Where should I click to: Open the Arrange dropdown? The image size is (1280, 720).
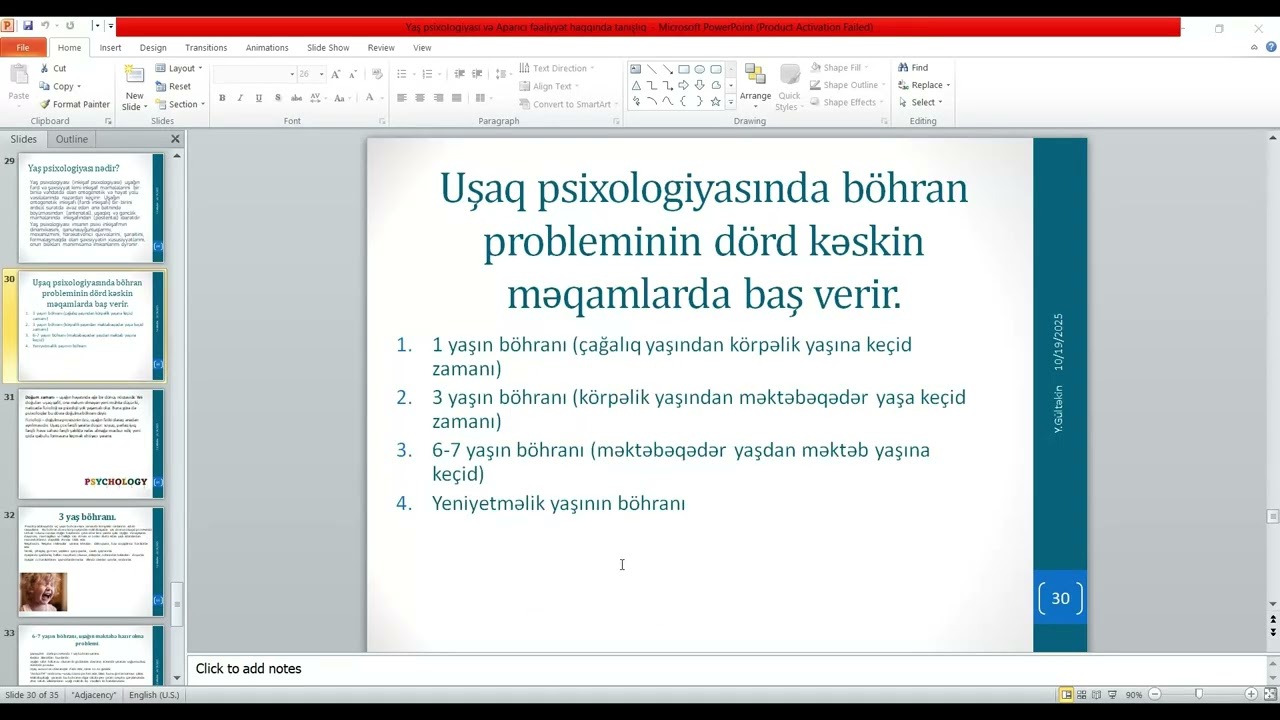click(x=755, y=86)
